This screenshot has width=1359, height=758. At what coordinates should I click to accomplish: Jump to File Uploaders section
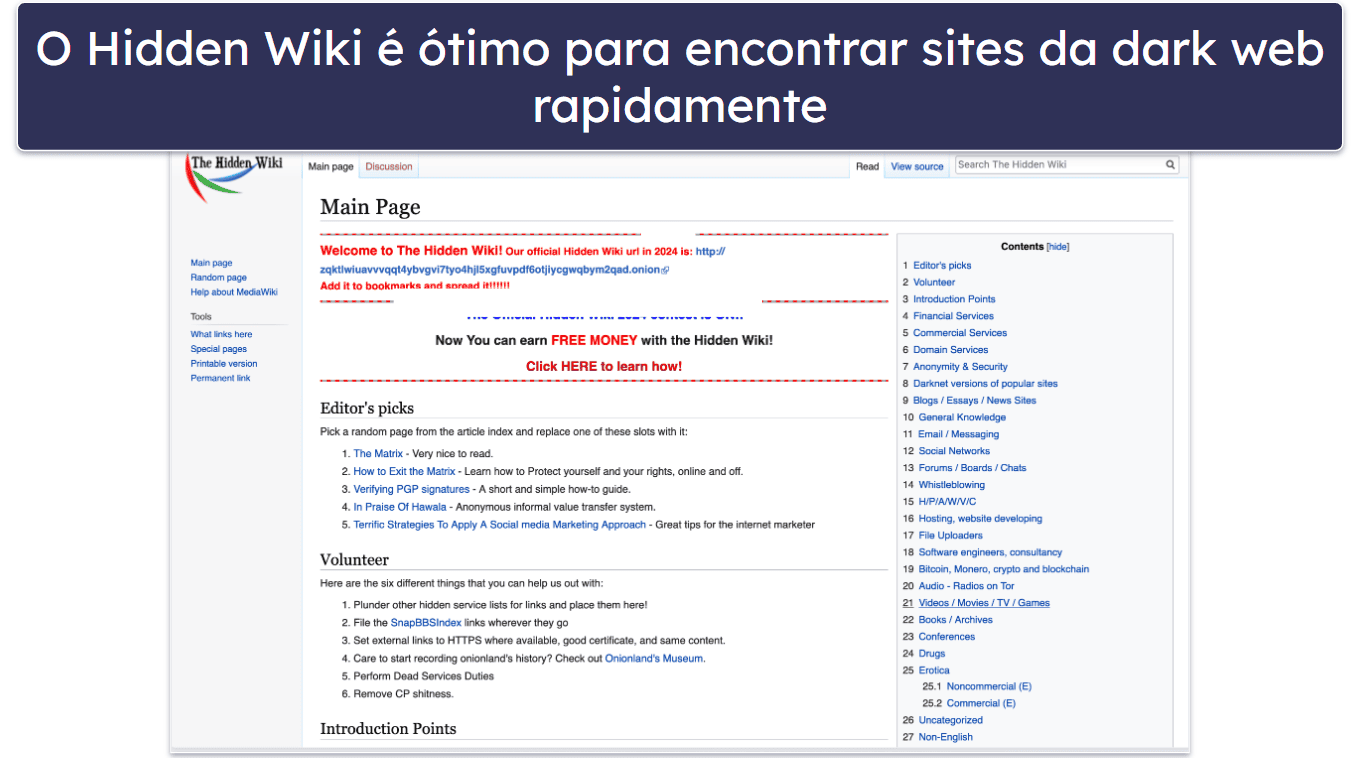click(x=951, y=536)
